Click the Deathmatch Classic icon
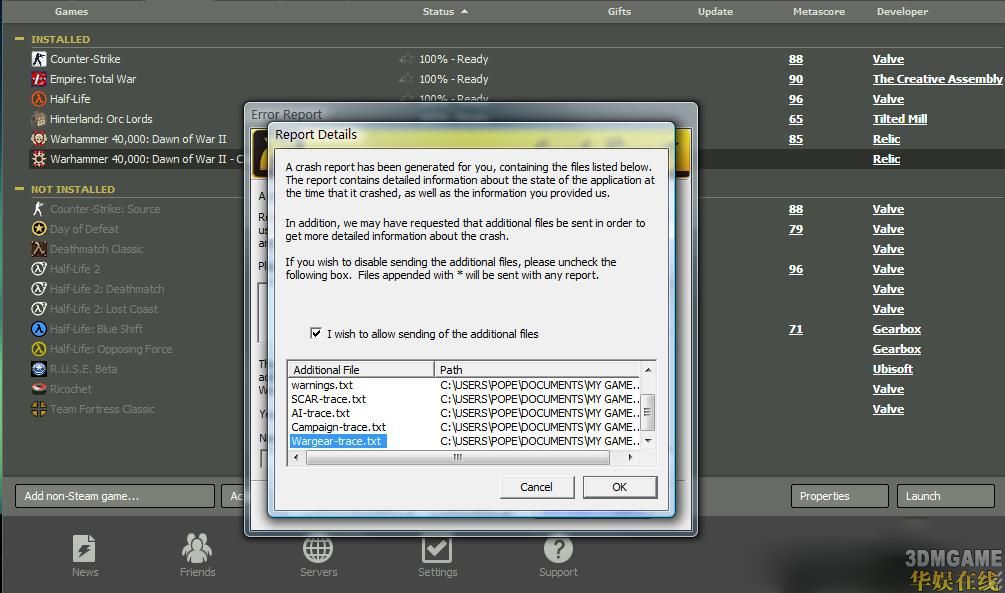 coord(39,249)
